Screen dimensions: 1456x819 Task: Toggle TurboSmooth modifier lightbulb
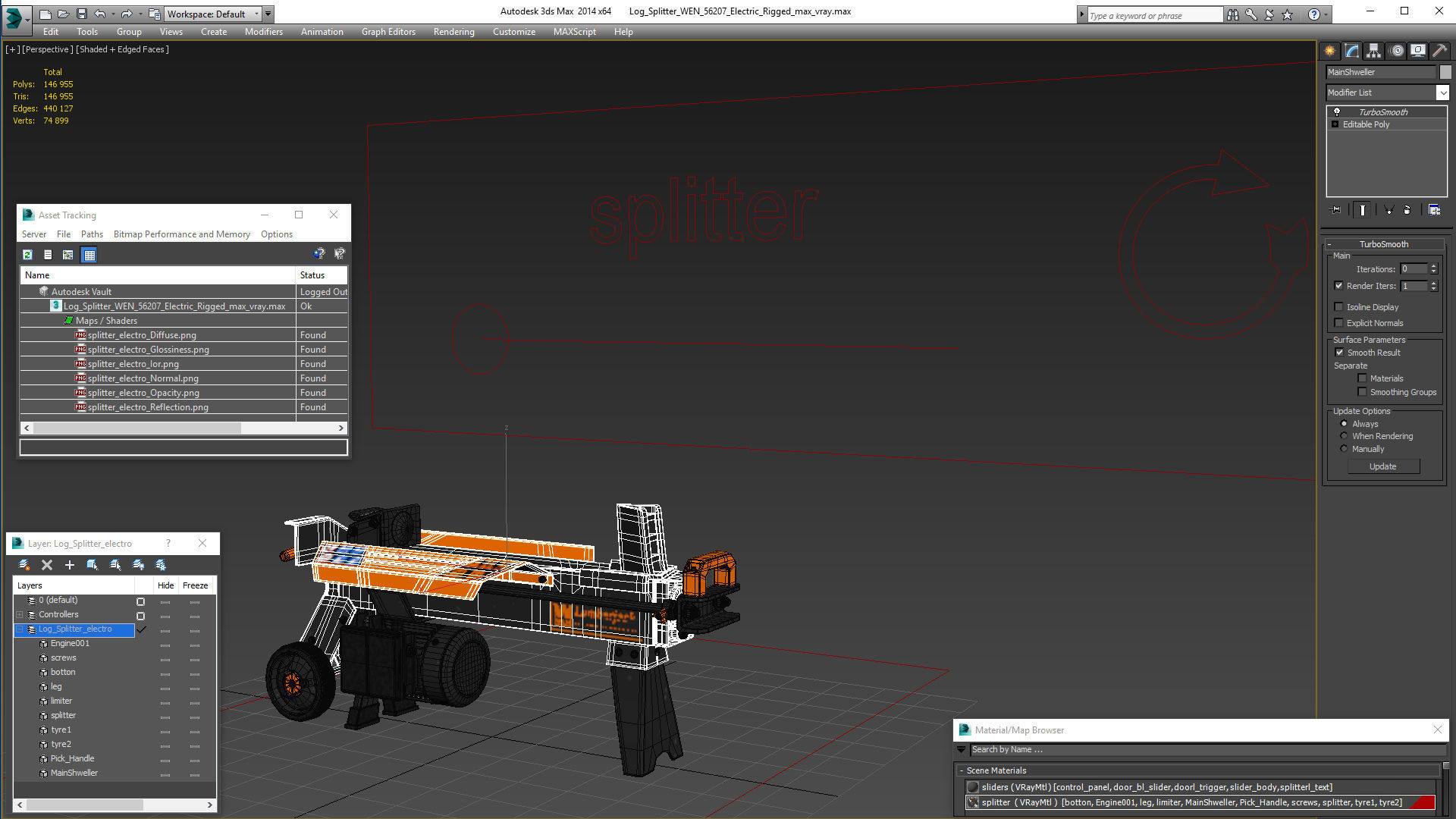(x=1337, y=111)
